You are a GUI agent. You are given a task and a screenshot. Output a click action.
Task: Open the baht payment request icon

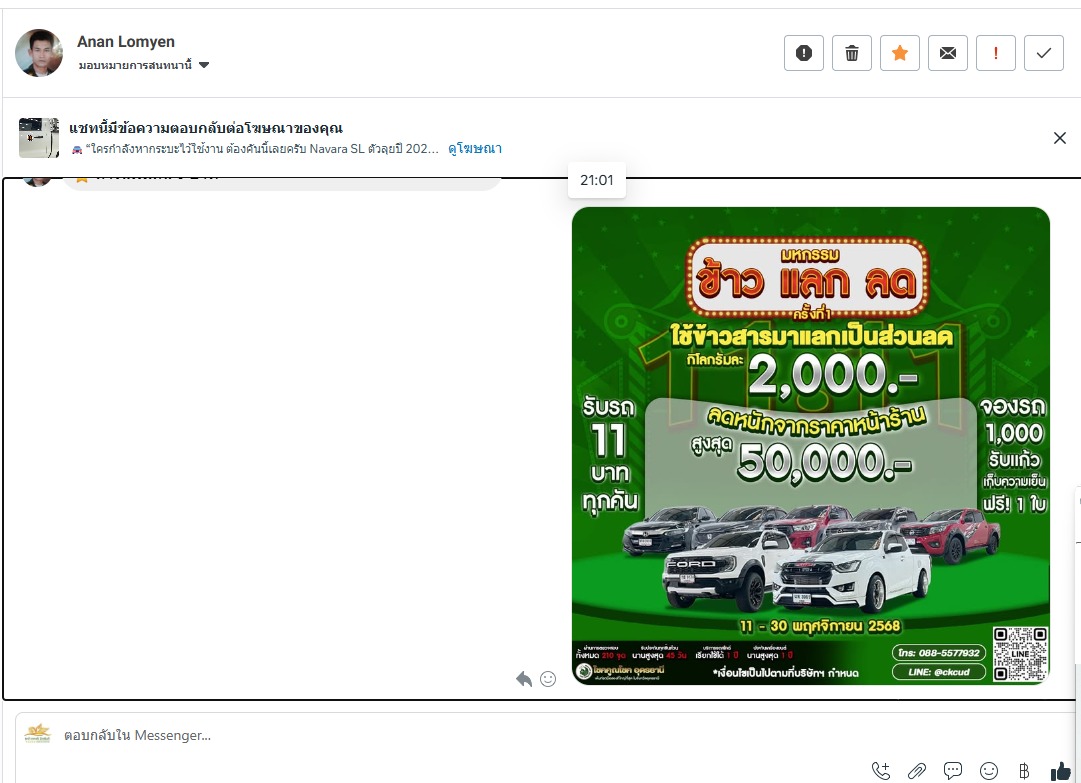click(1024, 771)
